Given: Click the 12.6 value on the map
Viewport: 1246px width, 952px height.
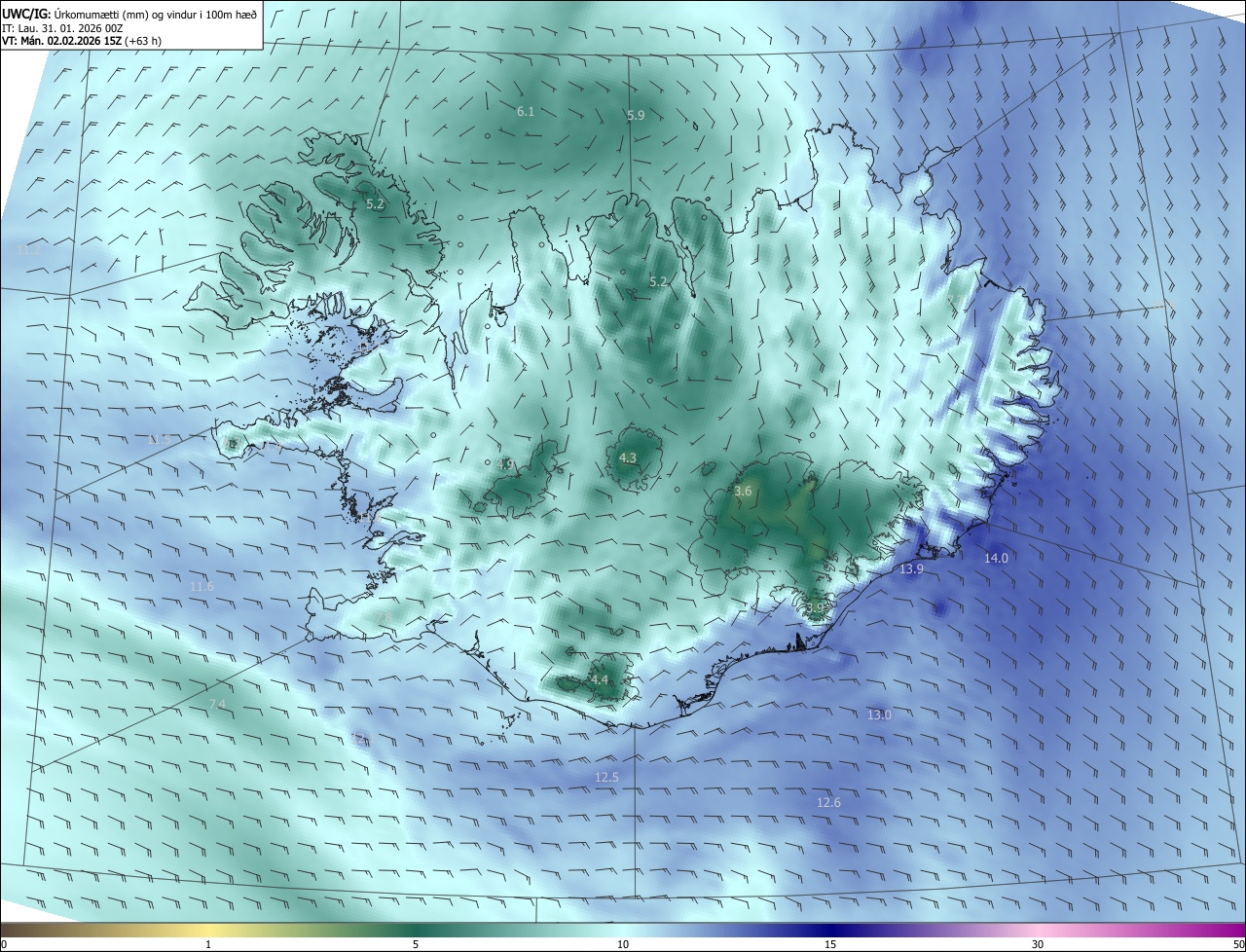Looking at the screenshot, I should (x=828, y=802).
